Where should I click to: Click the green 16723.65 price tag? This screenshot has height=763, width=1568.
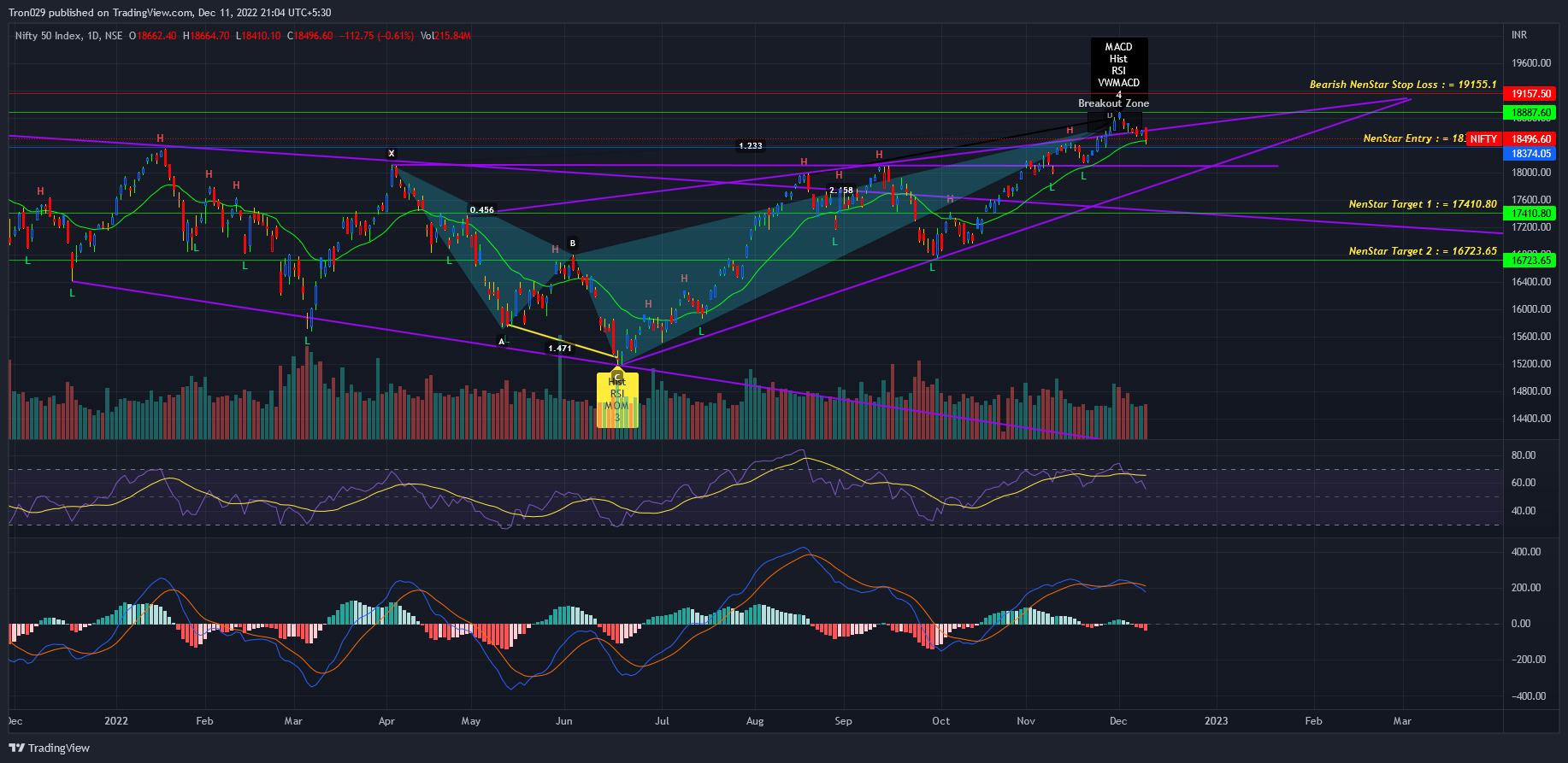pyautogui.click(x=1530, y=261)
